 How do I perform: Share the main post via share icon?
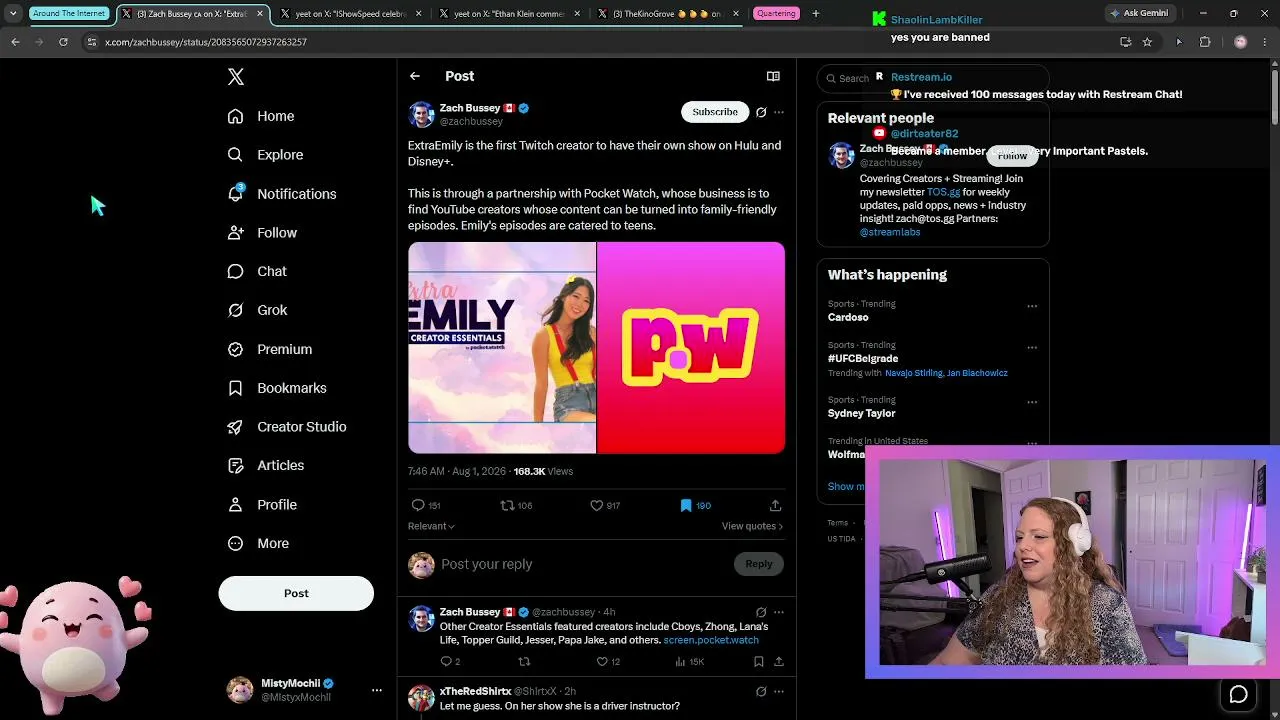pyautogui.click(x=775, y=505)
